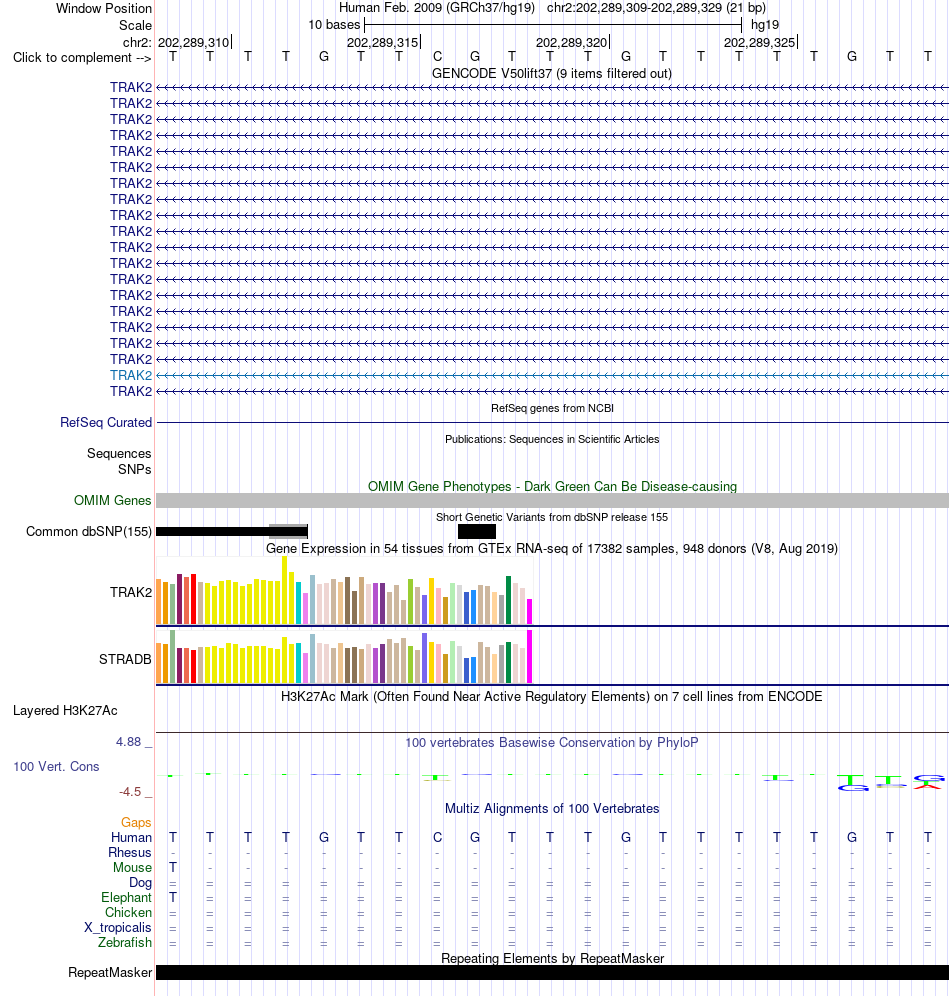
Task: Click the gray OMIM Genes item bar
Action: tap(552, 501)
